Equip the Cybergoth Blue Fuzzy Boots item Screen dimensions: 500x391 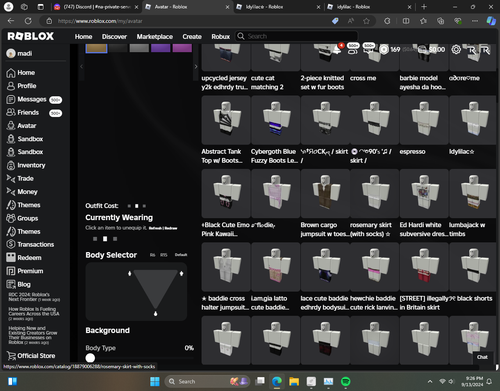pos(275,120)
